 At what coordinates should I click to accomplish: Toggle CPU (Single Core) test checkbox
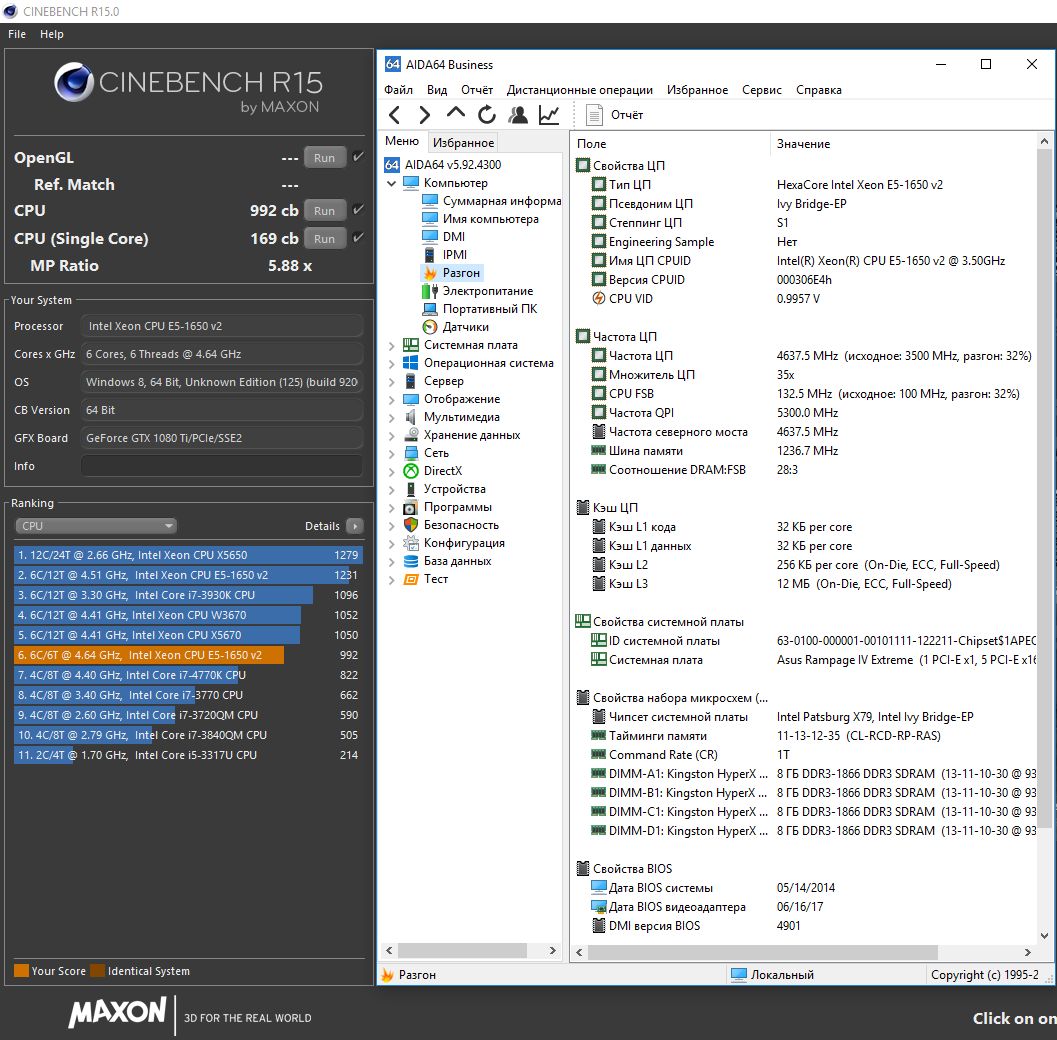[x=359, y=237]
